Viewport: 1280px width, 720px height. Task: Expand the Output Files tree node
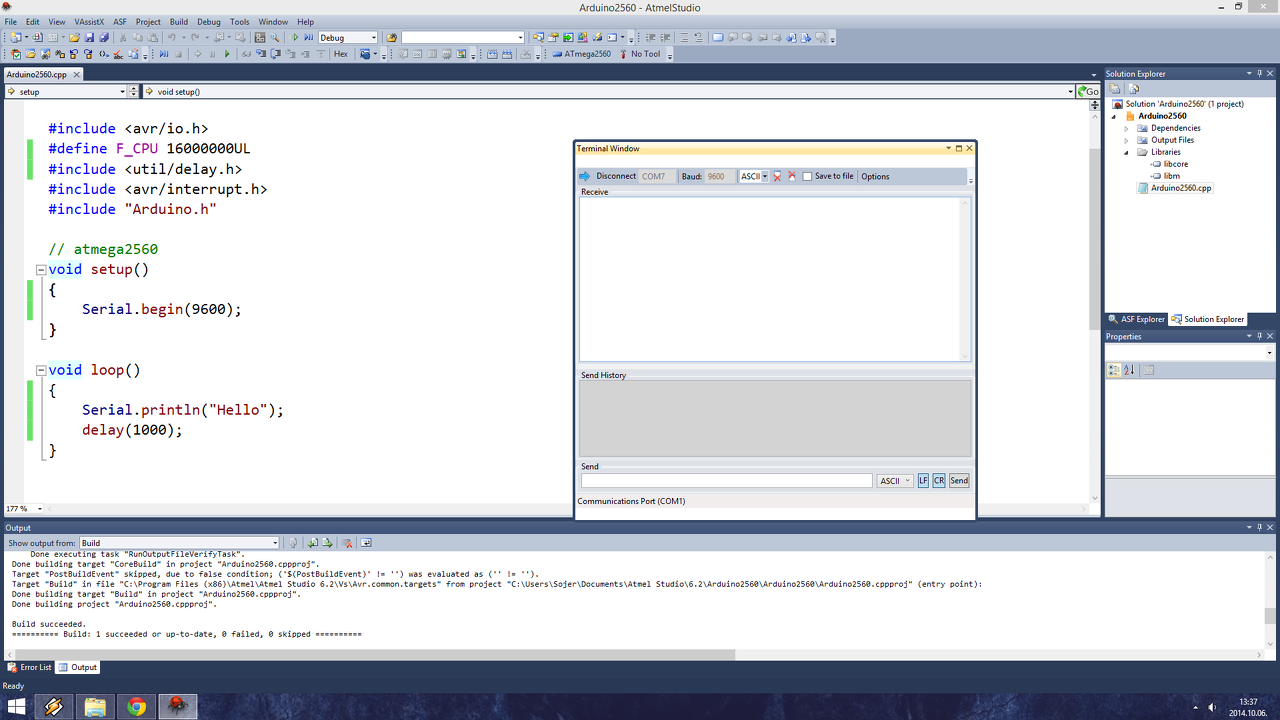pyautogui.click(x=1127, y=140)
